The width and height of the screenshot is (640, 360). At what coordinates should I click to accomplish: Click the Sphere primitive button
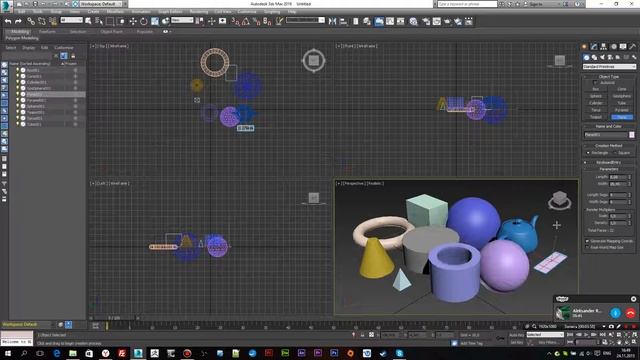(596, 96)
